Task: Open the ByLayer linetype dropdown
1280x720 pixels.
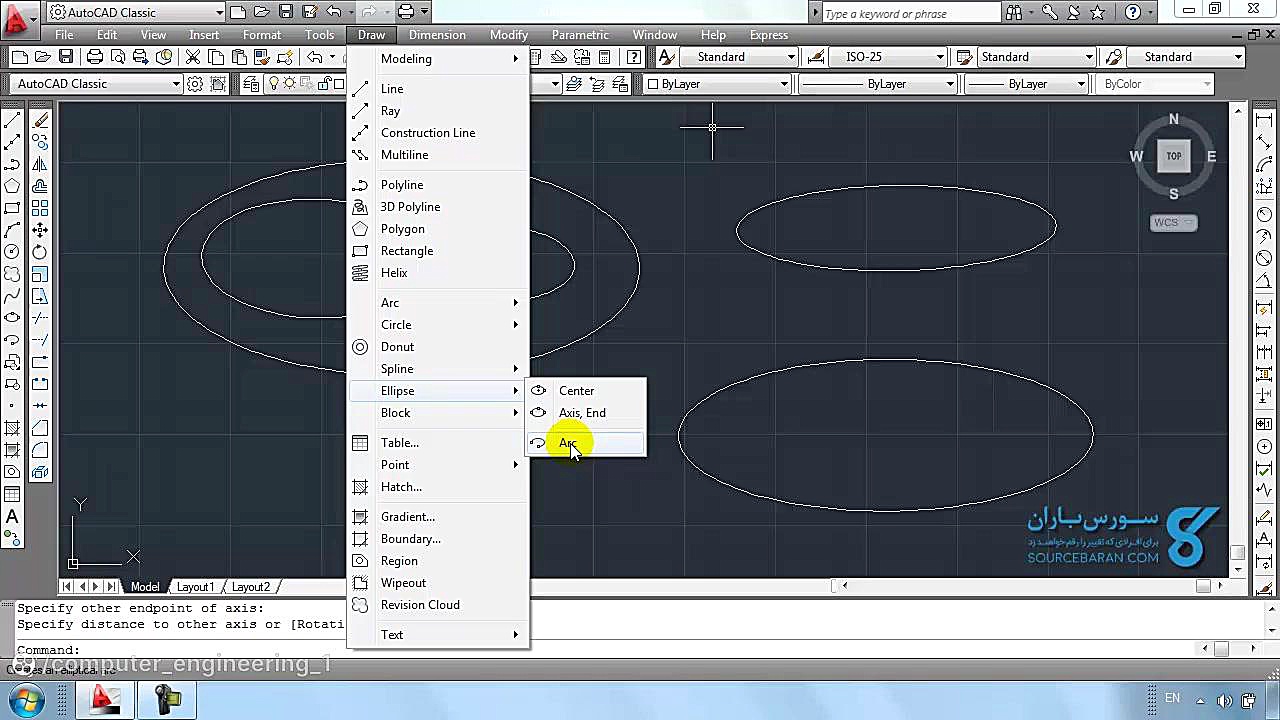Action: (878, 84)
